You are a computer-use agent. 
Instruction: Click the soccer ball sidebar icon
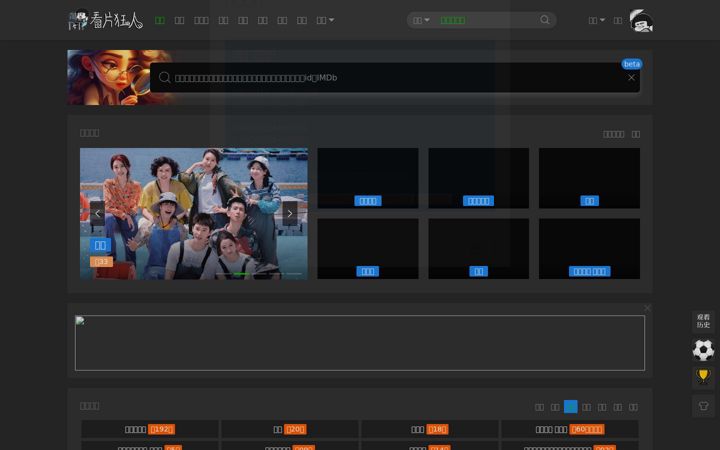click(x=703, y=350)
